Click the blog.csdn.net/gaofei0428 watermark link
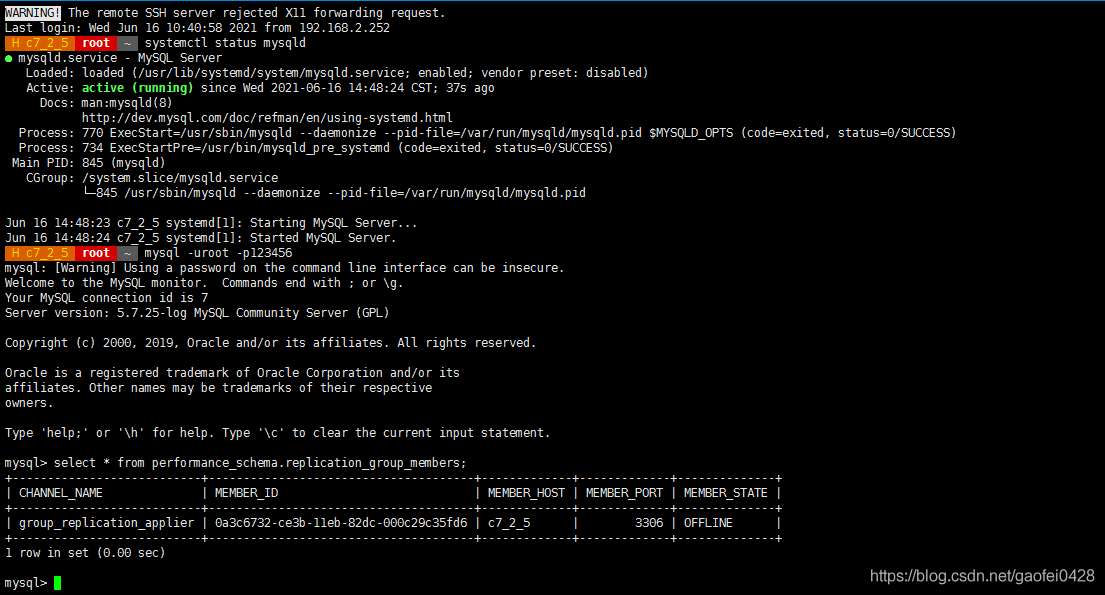The width and height of the screenshot is (1105, 595). coord(982,576)
